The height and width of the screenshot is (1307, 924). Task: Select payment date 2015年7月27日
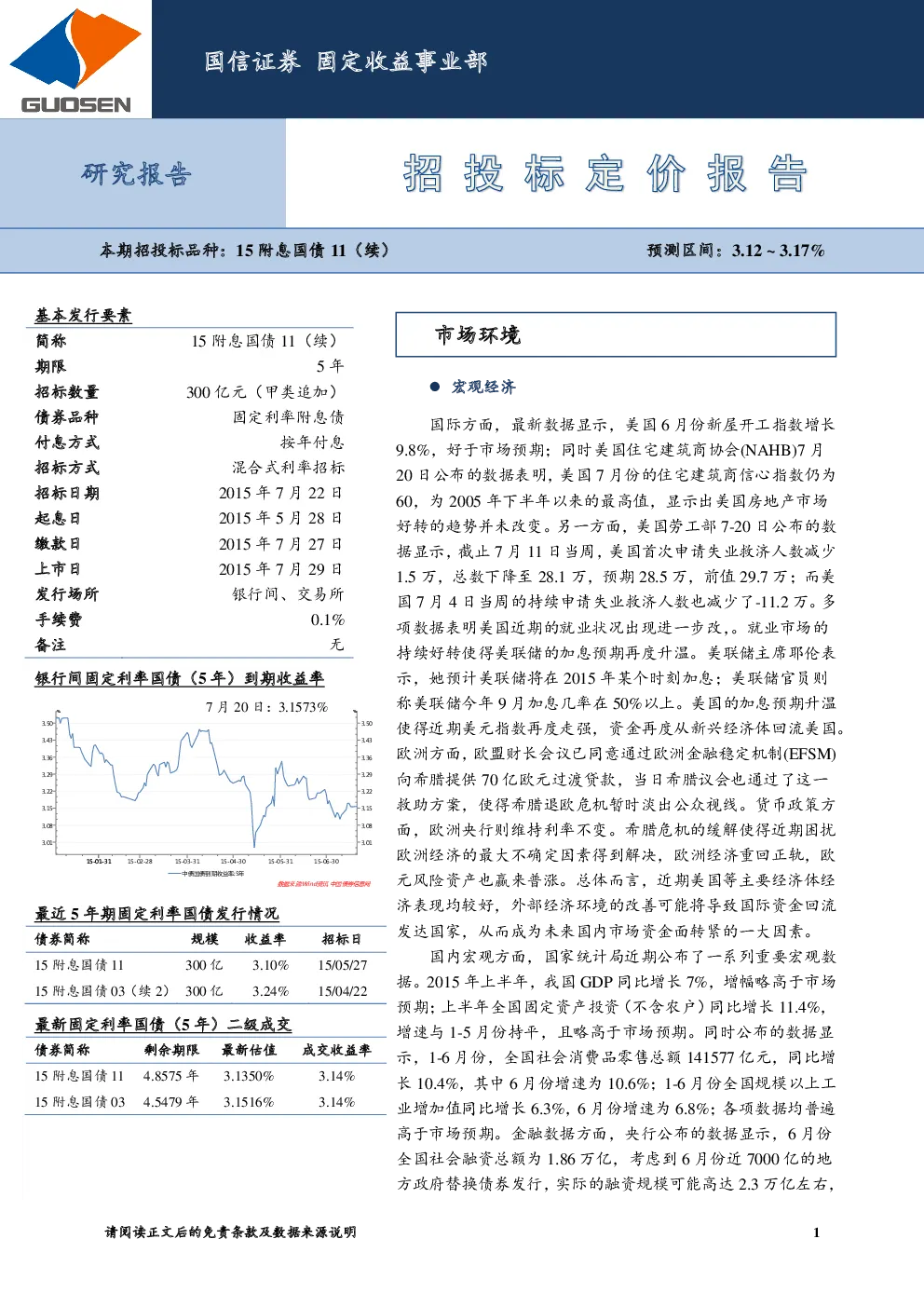(280, 543)
